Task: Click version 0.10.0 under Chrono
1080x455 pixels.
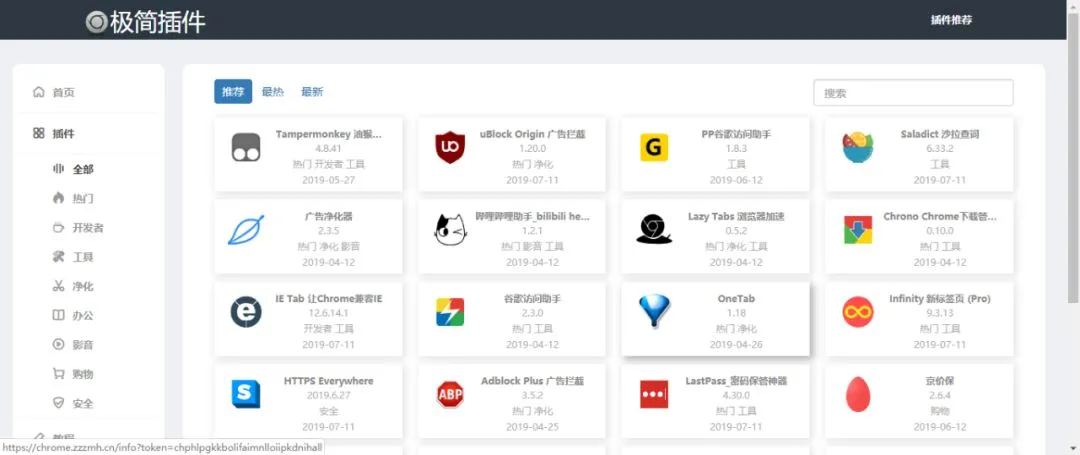Action: pyautogui.click(x=939, y=231)
